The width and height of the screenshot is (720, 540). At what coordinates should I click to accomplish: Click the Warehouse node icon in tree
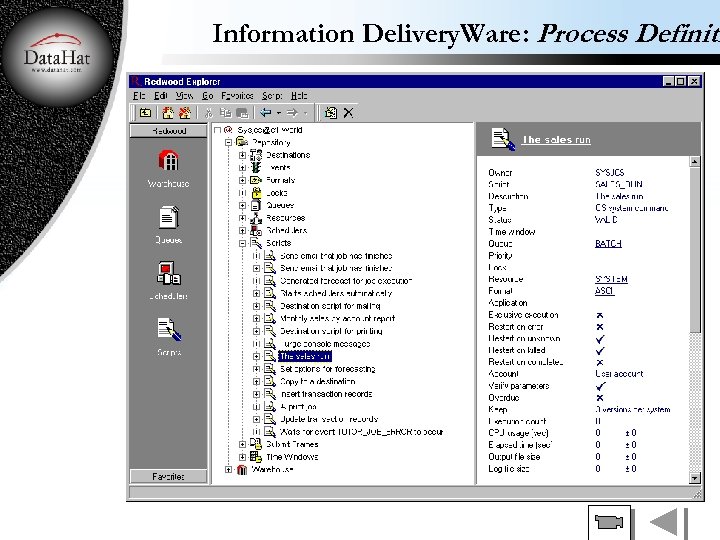242,469
